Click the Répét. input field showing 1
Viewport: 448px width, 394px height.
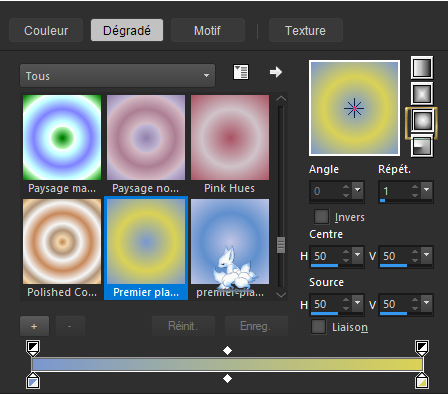pos(395,191)
